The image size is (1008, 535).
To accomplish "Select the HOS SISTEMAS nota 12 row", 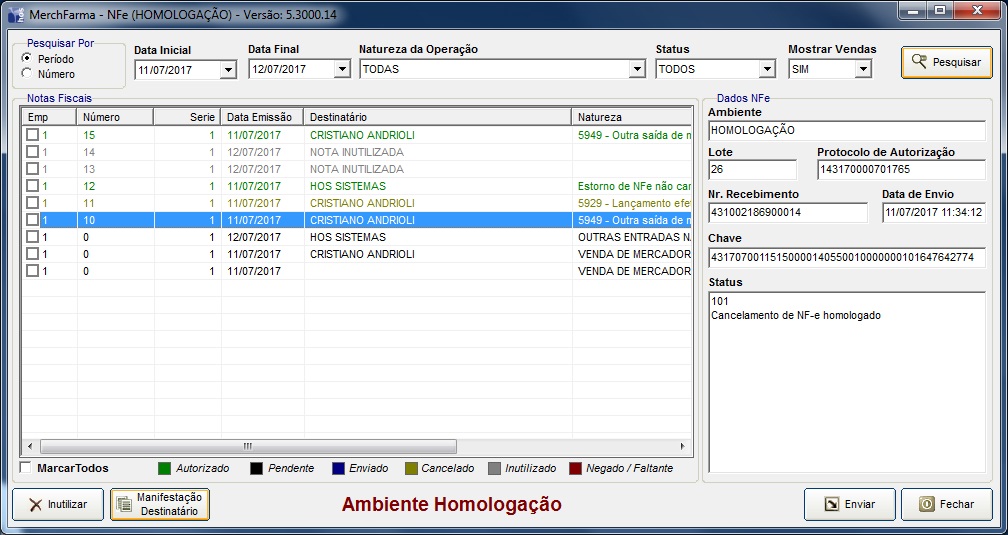I will pos(347,186).
